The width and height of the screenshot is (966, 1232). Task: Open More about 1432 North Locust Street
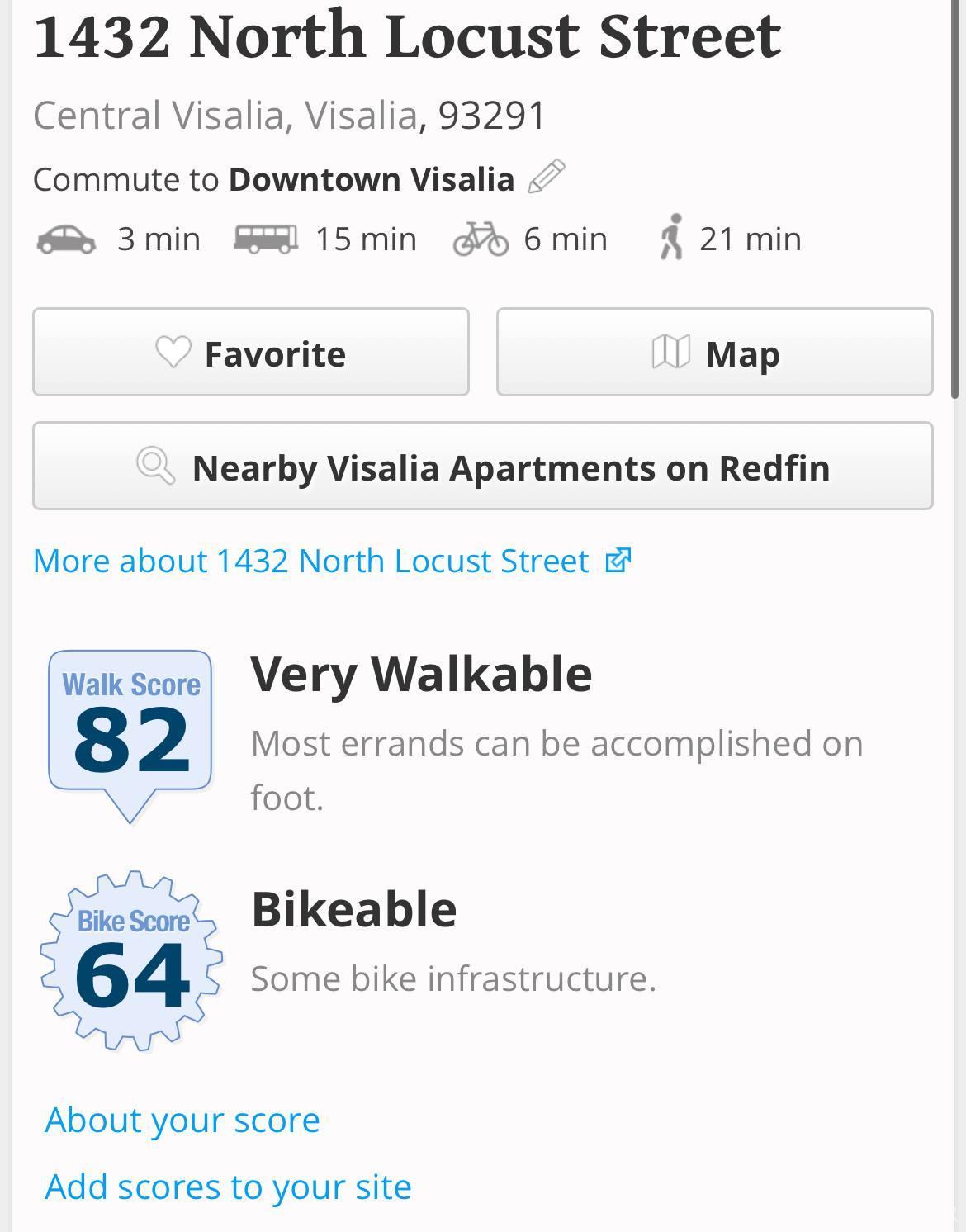click(x=311, y=562)
